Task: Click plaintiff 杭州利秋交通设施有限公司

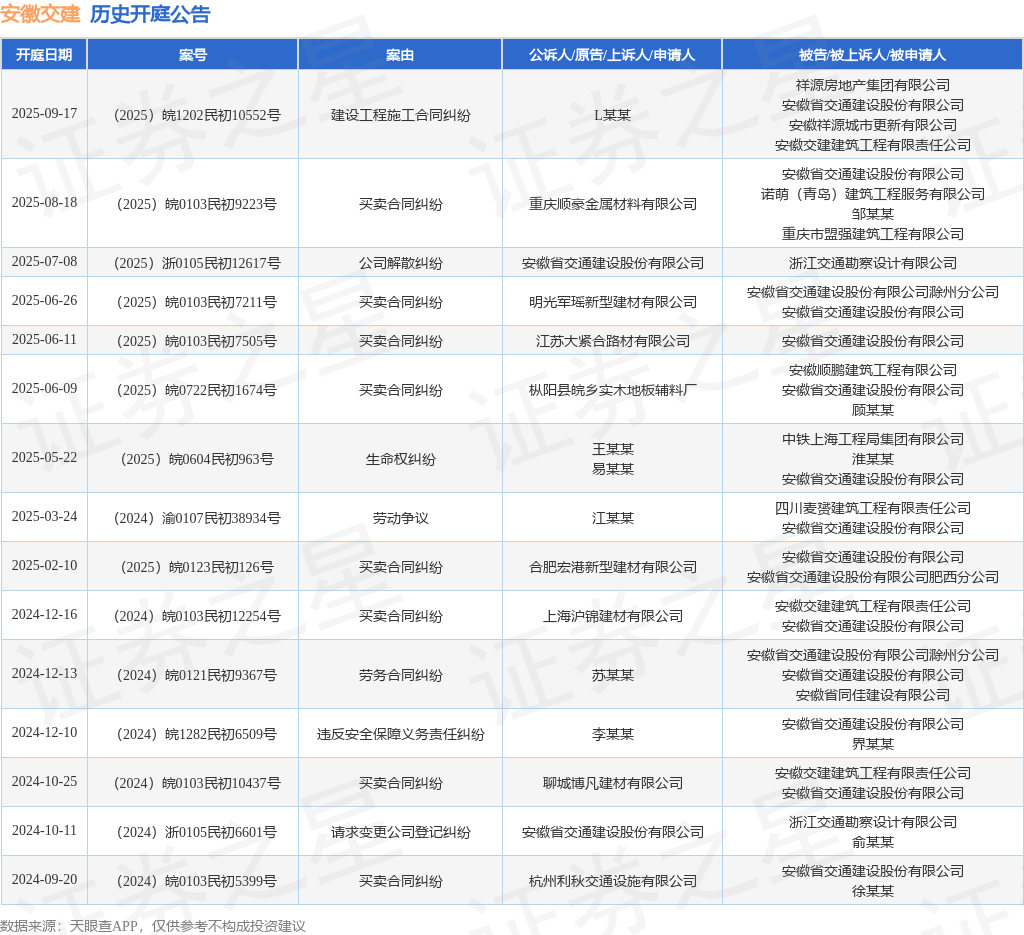Action: pos(613,881)
